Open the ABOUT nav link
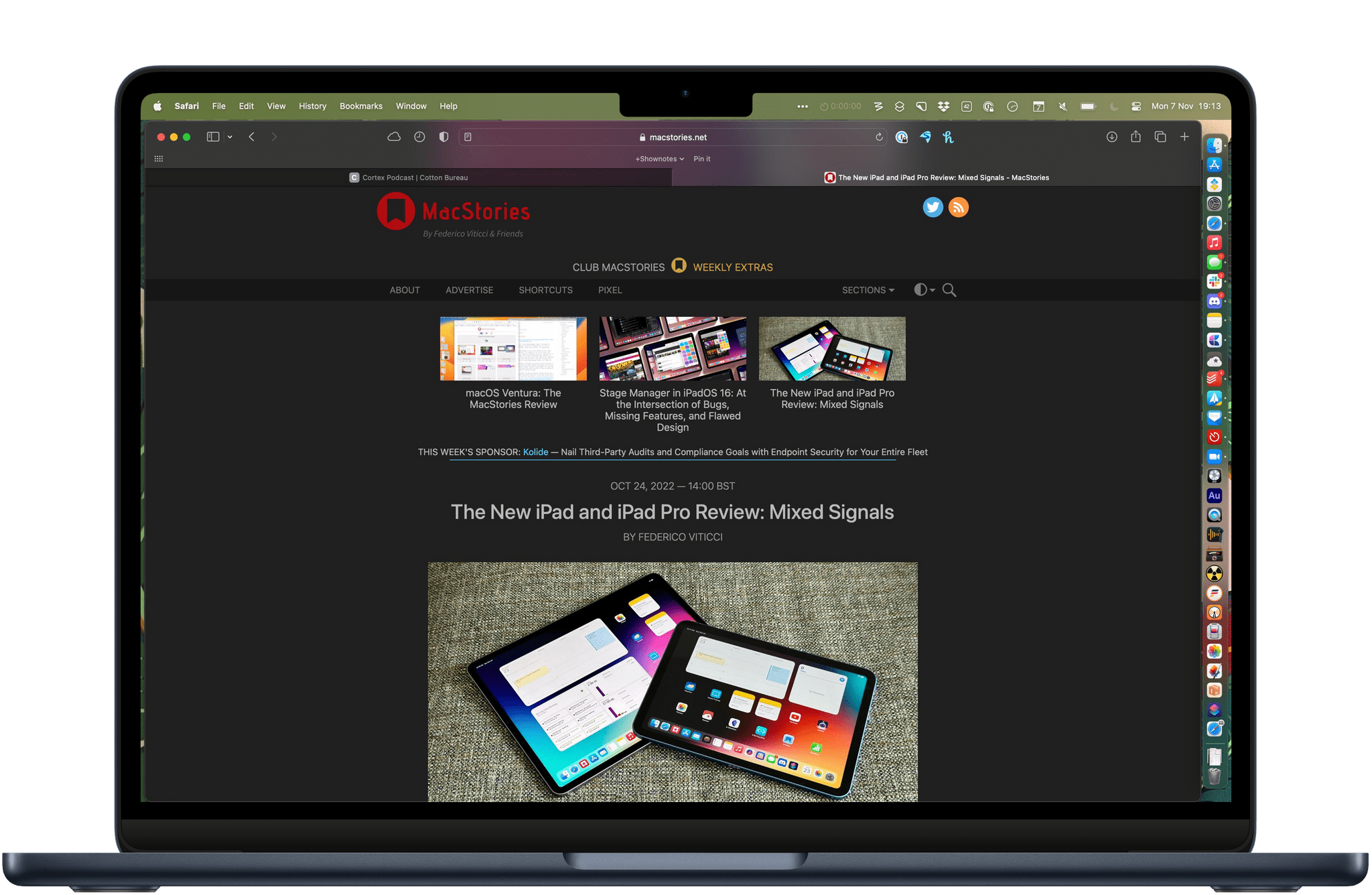 pos(405,290)
